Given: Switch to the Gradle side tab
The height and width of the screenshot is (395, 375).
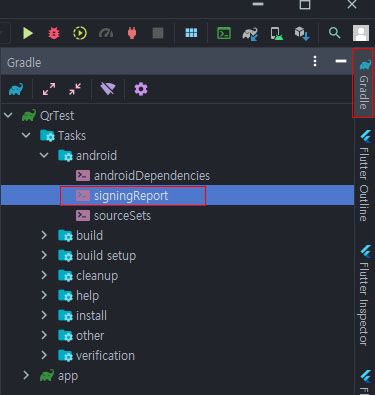Looking at the screenshot, I should pyautogui.click(x=364, y=83).
